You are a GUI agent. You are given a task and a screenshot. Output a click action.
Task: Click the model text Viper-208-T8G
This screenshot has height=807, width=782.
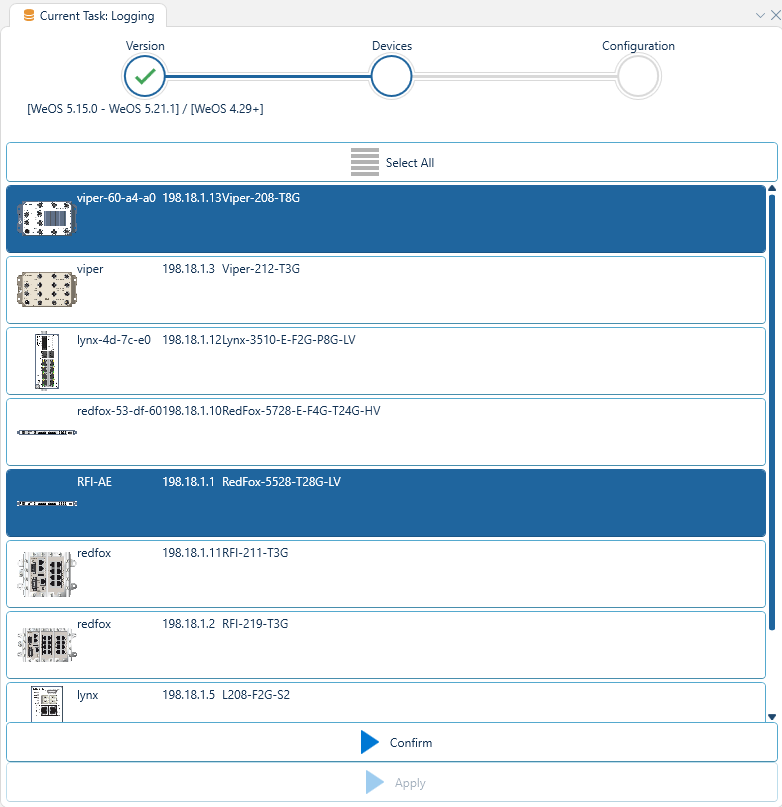point(260,198)
